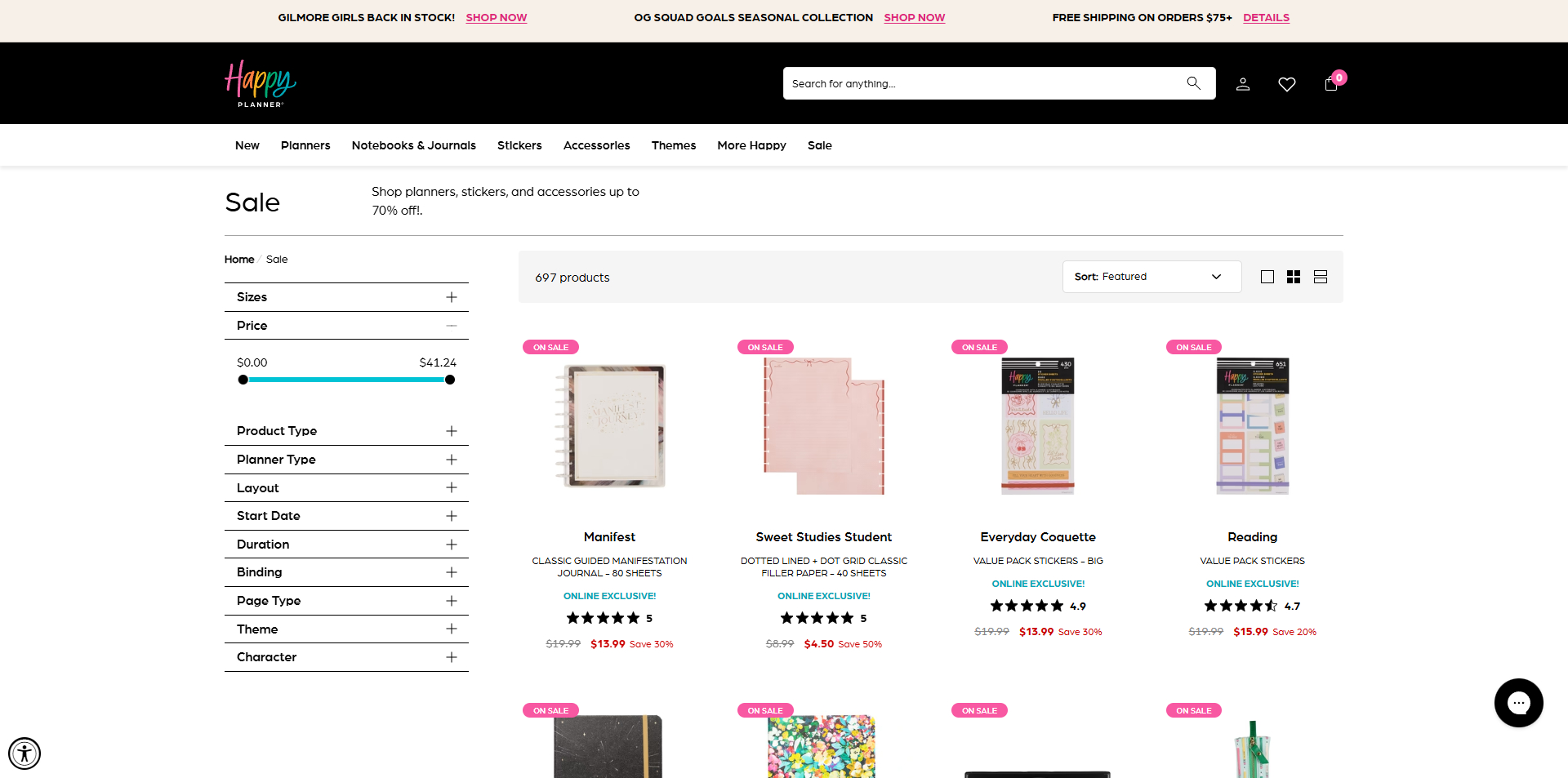The image size is (1568, 778).
Task: Switch to single-column product view
Action: [1267, 277]
